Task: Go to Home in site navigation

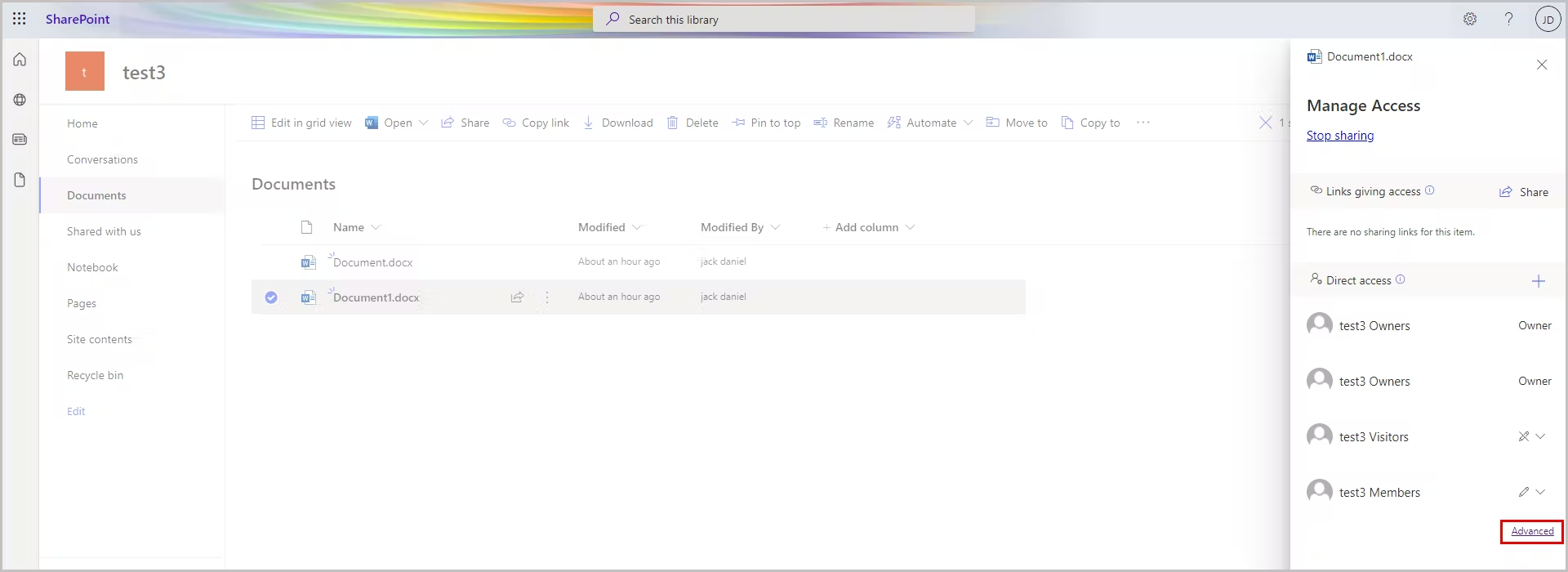Action: (82, 123)
